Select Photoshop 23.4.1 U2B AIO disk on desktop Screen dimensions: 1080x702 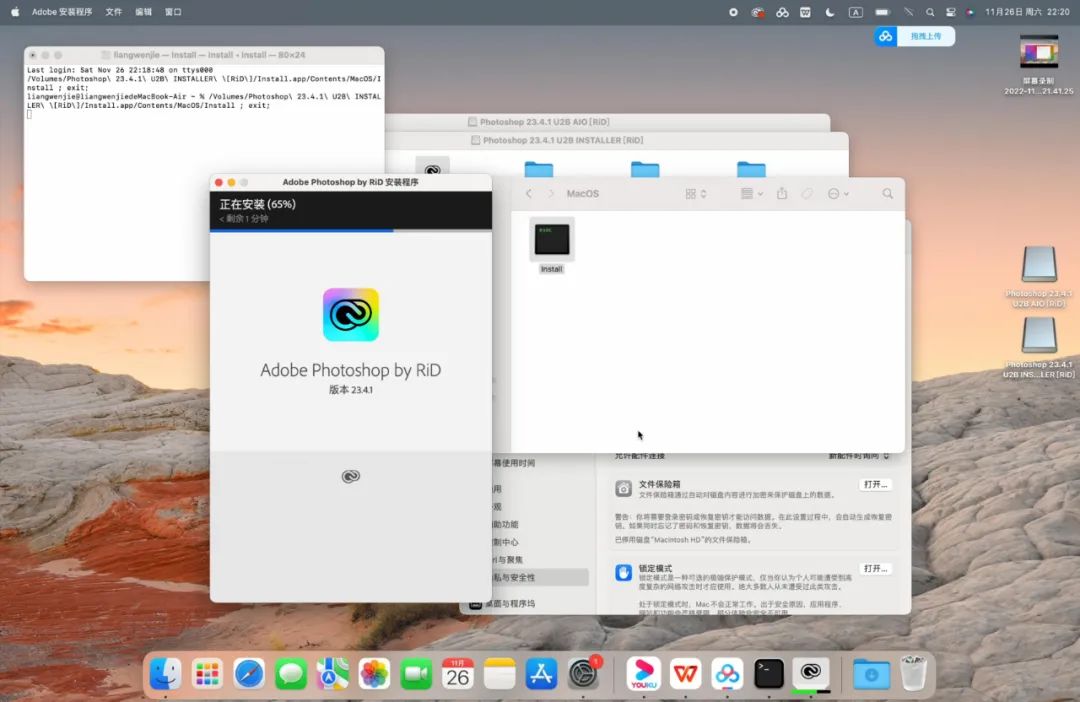pos(1039,277)
